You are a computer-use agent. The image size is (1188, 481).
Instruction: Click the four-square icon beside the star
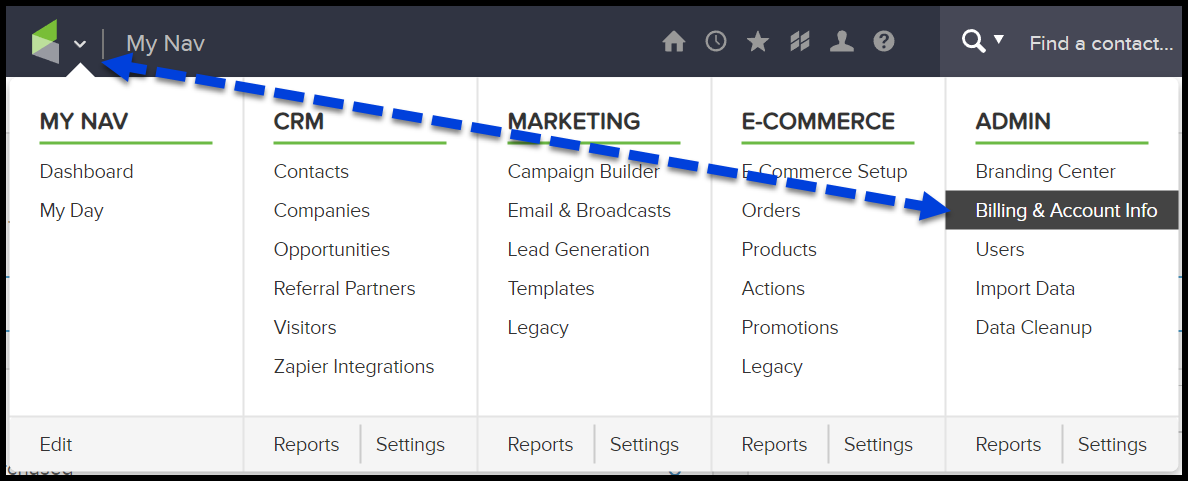point(799,42)
